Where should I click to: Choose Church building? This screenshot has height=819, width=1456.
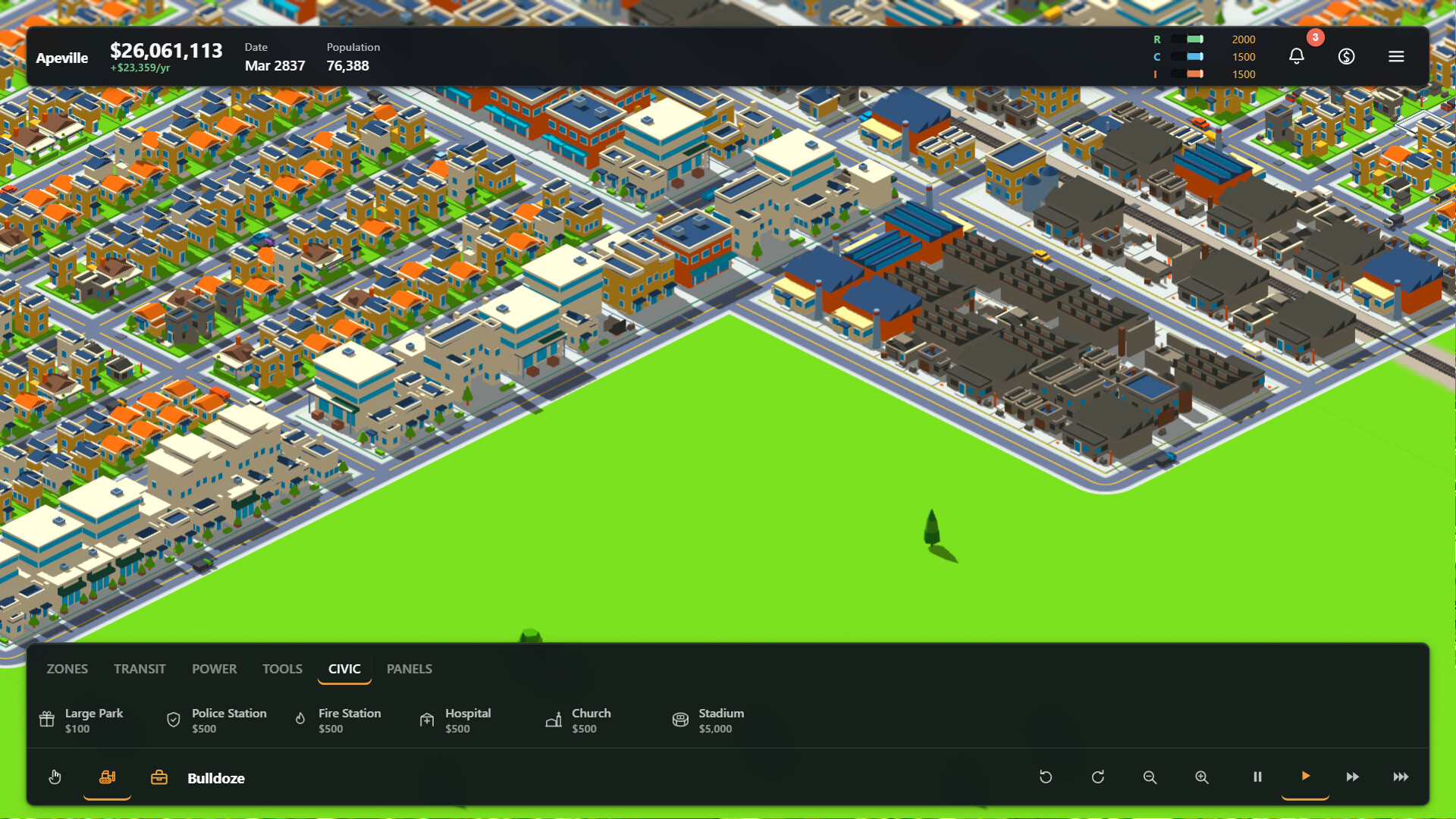579,720
